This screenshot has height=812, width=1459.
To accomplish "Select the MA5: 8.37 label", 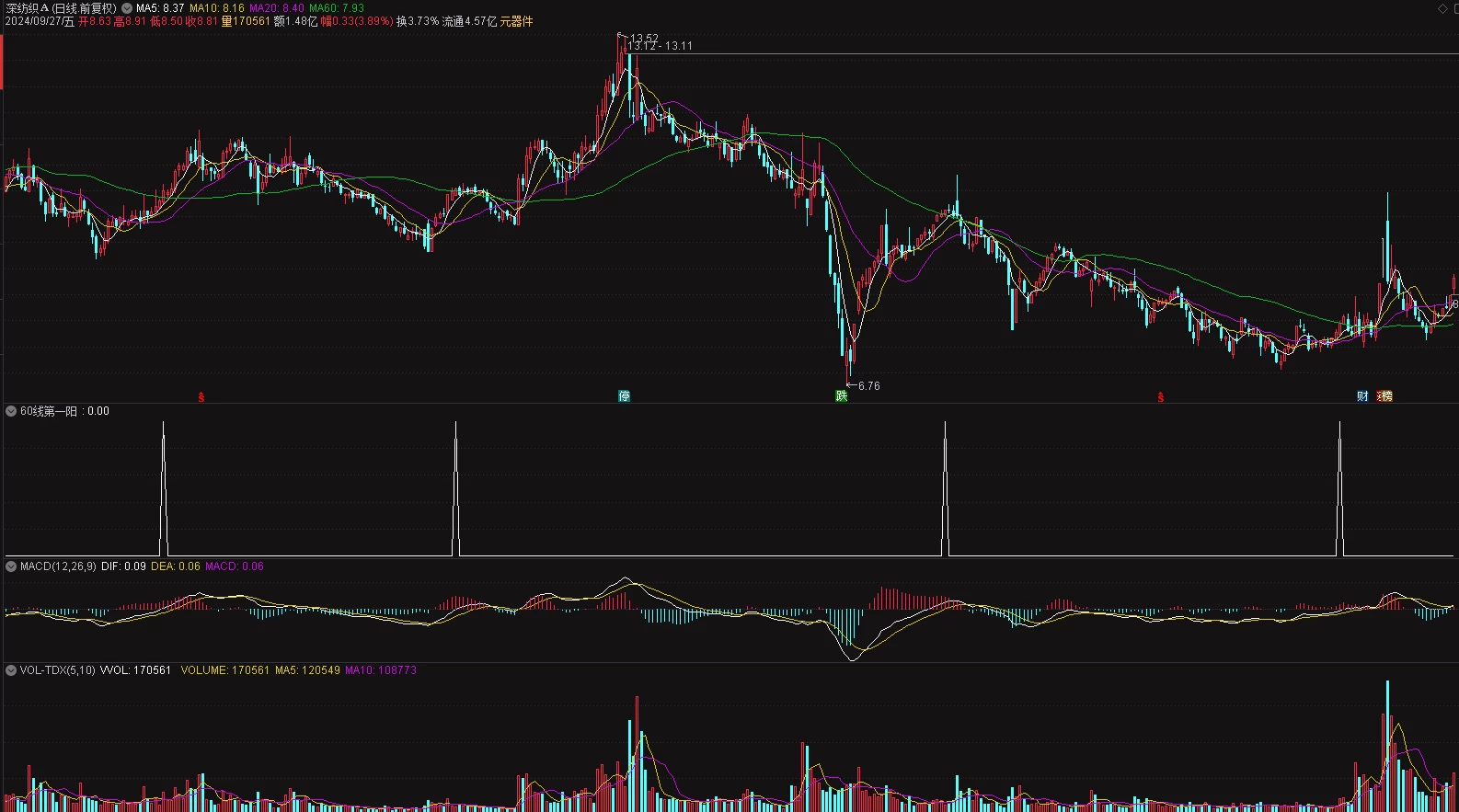I will [x=160, y=8].
